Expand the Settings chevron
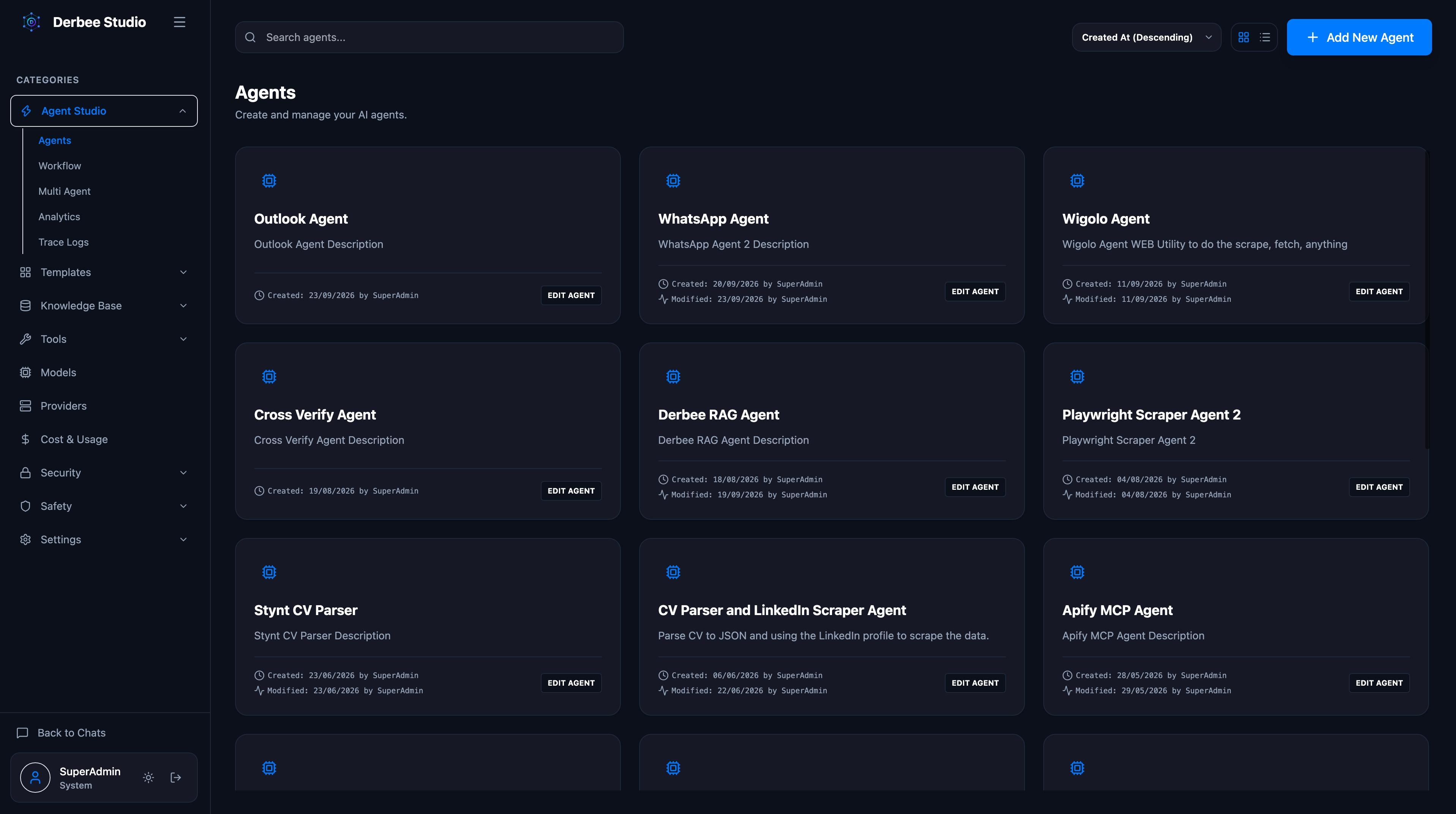Viewport: 1456px width, 814px height. point(183,540)
